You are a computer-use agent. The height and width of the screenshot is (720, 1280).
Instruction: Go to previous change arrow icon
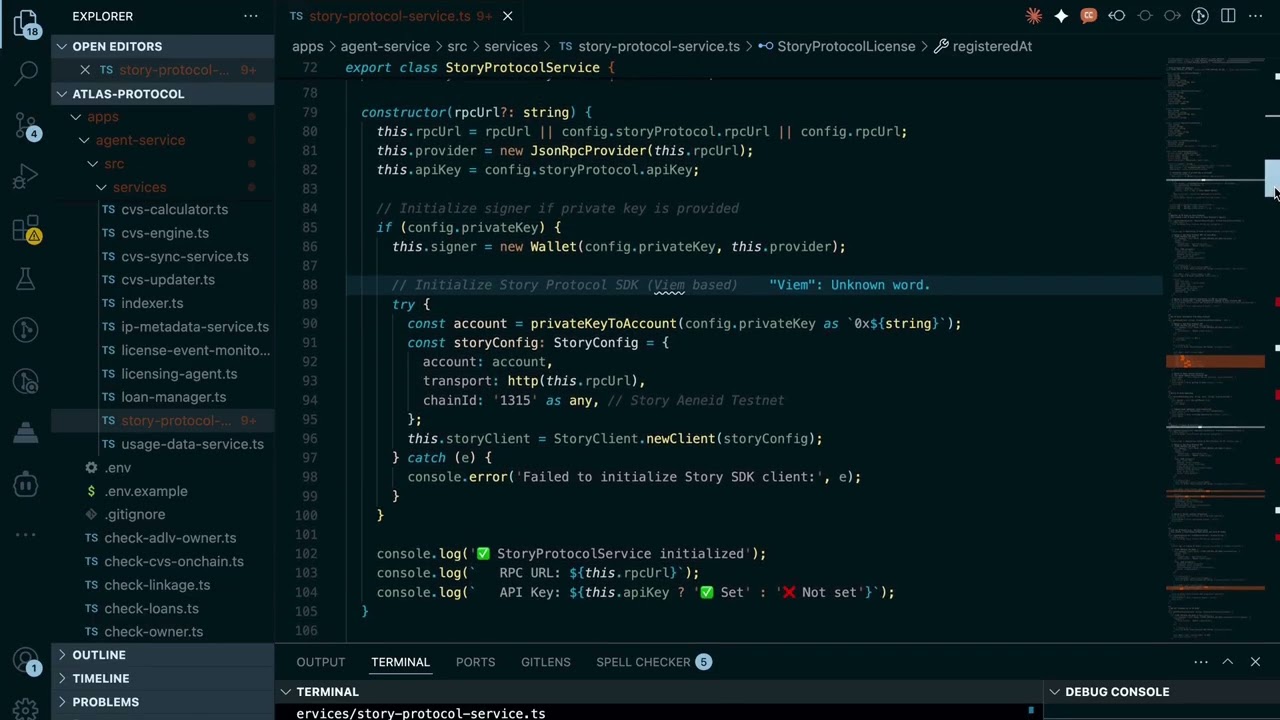coord(1117,16)
